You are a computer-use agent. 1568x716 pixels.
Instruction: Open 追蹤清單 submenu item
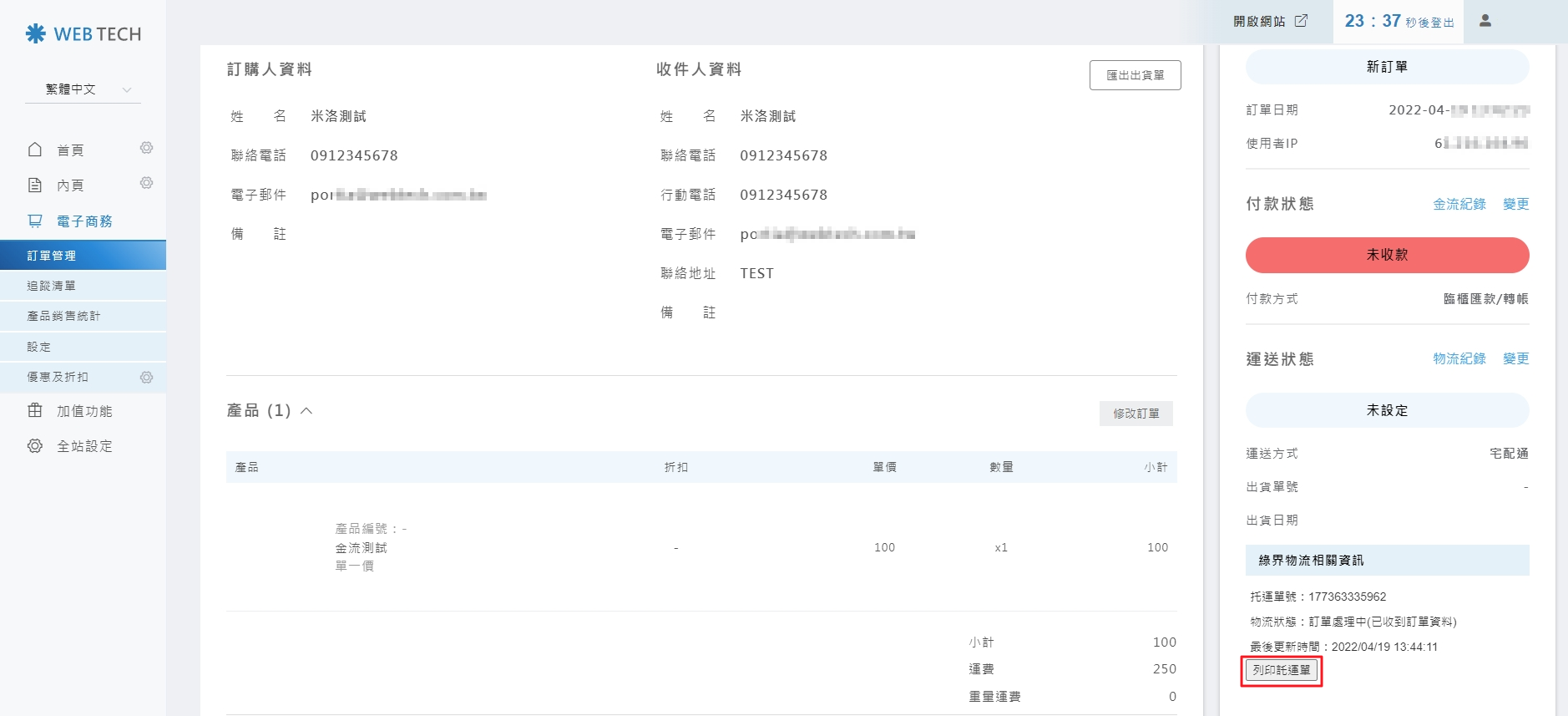52,286
